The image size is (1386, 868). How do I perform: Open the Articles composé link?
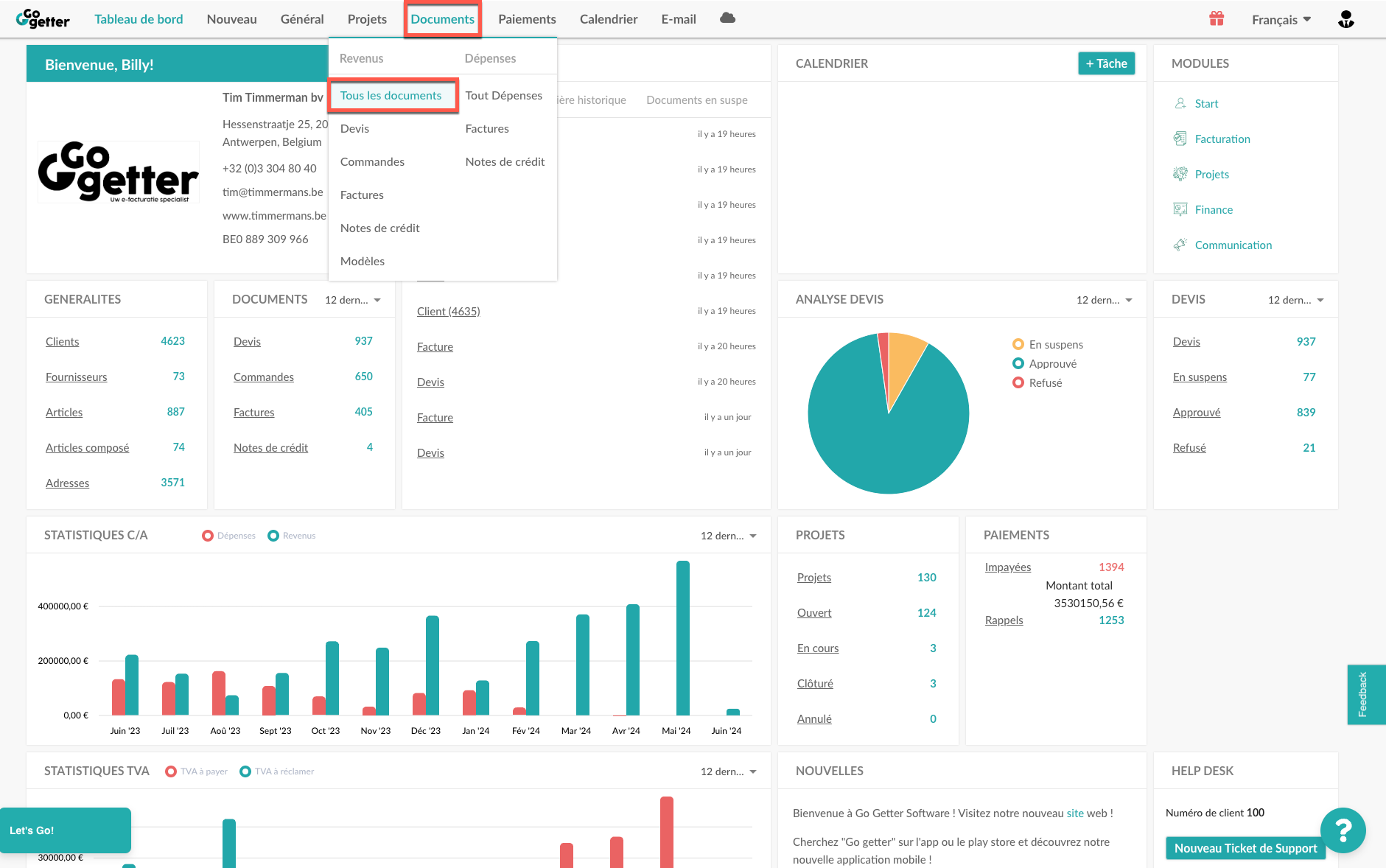[x=87, y=448]
